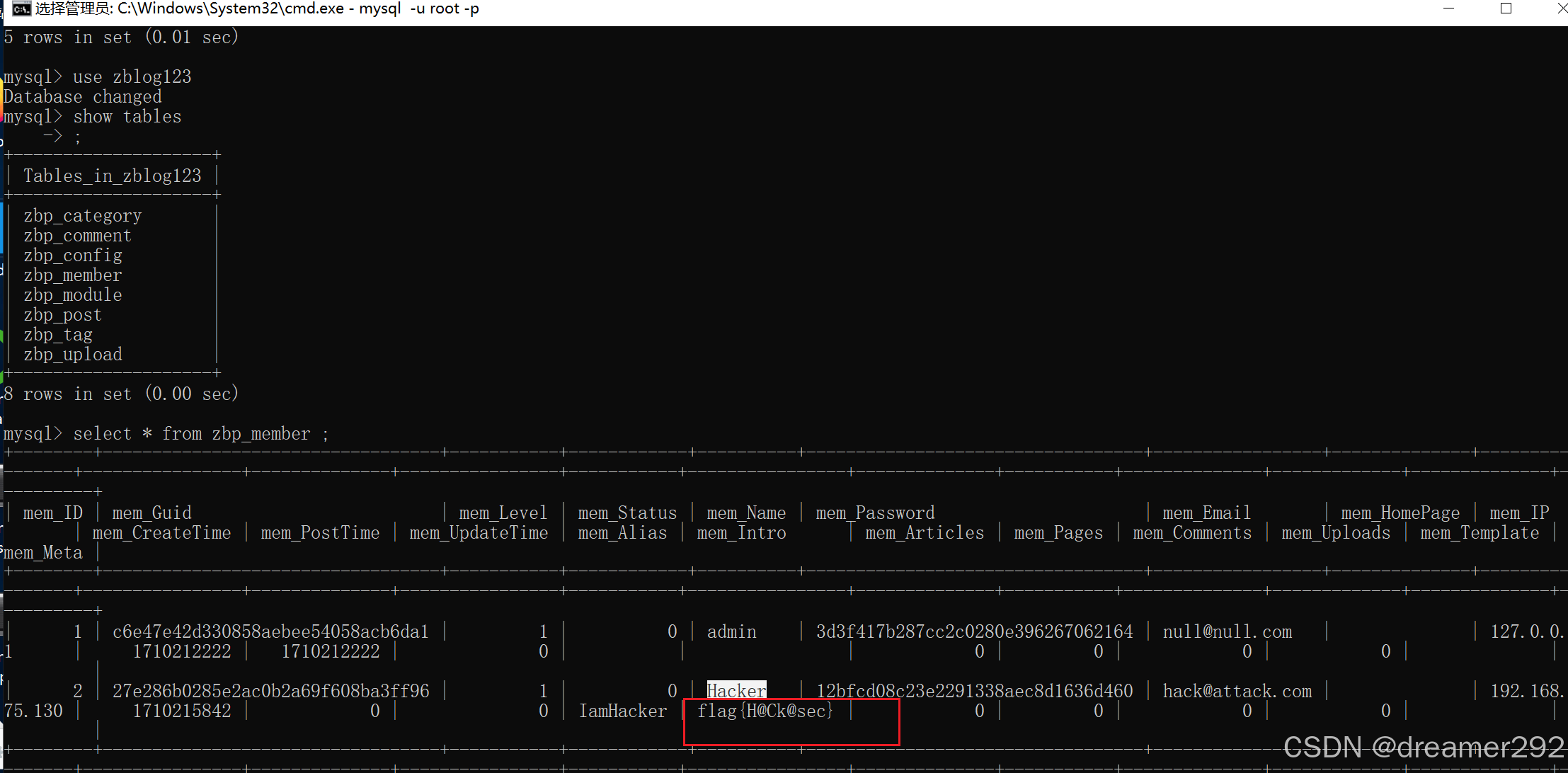Click the zbp_member table name in list
The height and width of the screenshot is (773, 1568).
tap(72, 275)
